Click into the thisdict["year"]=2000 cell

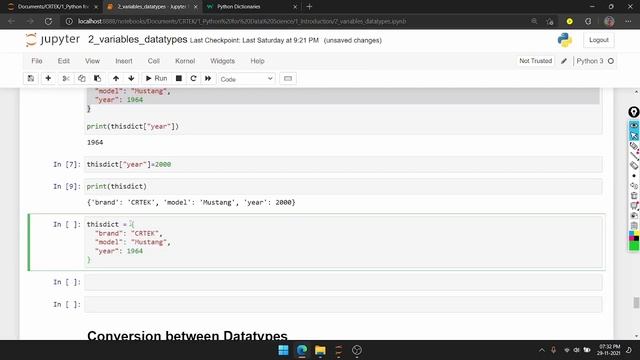[x=343, y=164]
